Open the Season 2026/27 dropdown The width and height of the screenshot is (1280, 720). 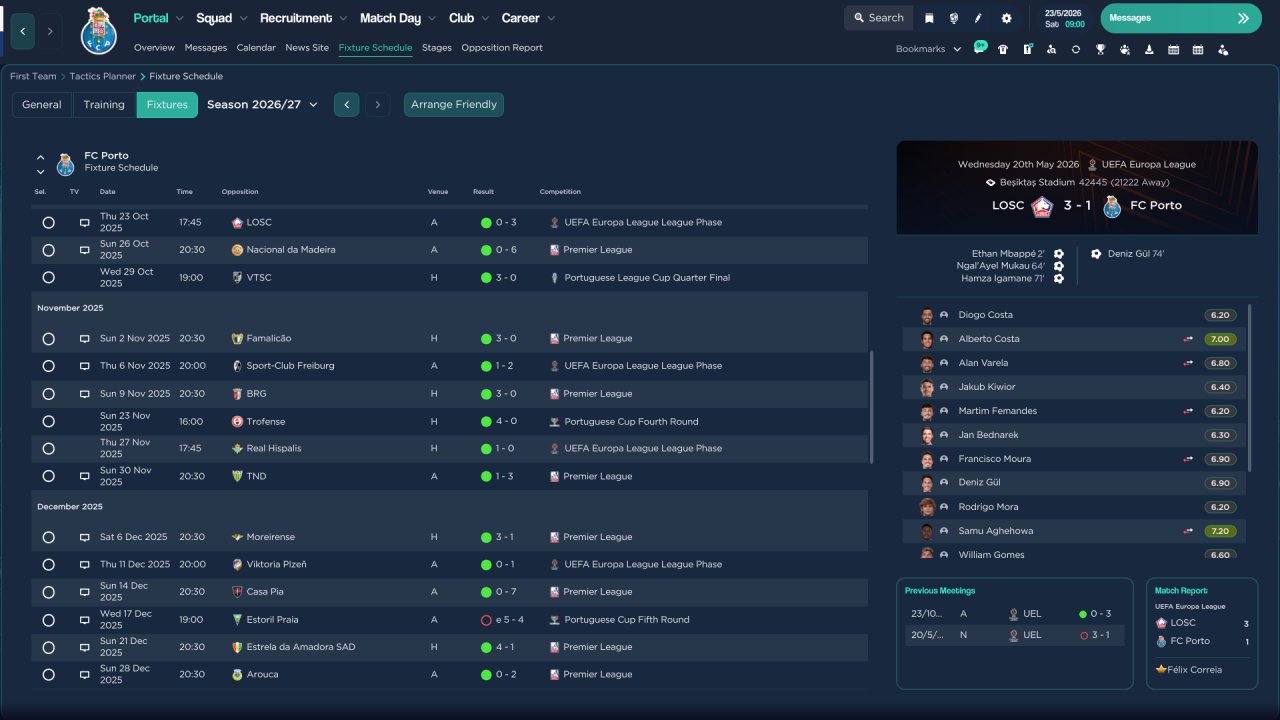coord(262,104)
